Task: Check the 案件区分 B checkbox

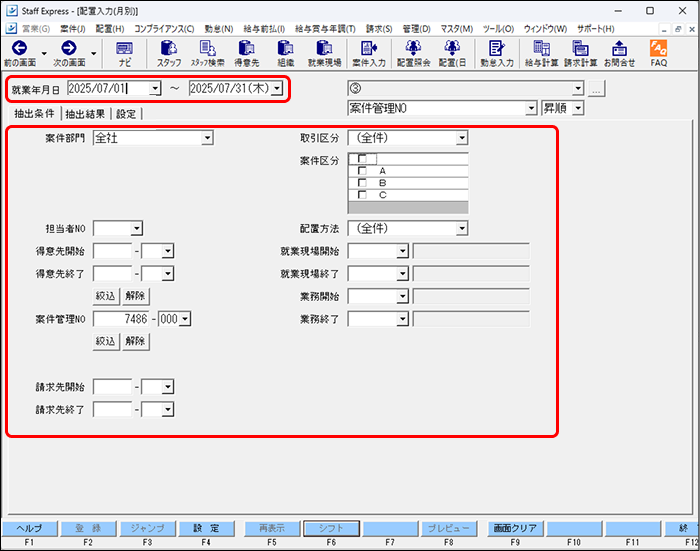Action: pos(362,183)
